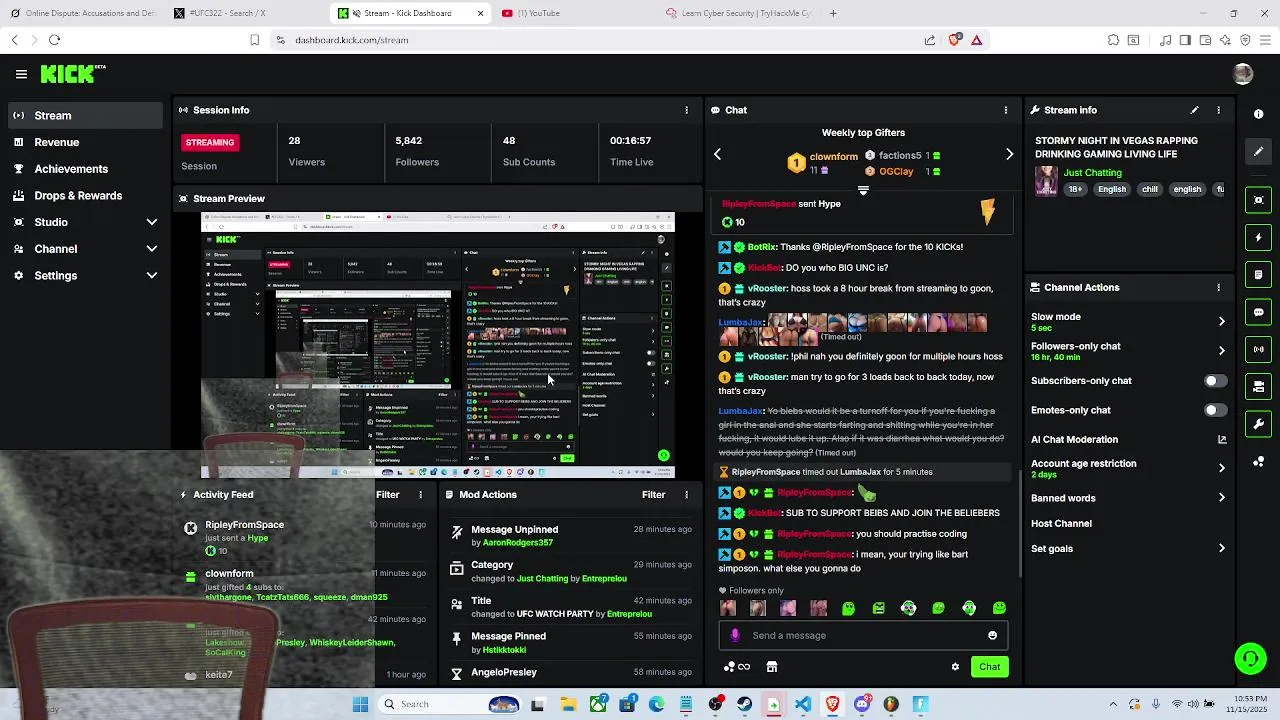Click Host Channel action

coord(1061,523)
